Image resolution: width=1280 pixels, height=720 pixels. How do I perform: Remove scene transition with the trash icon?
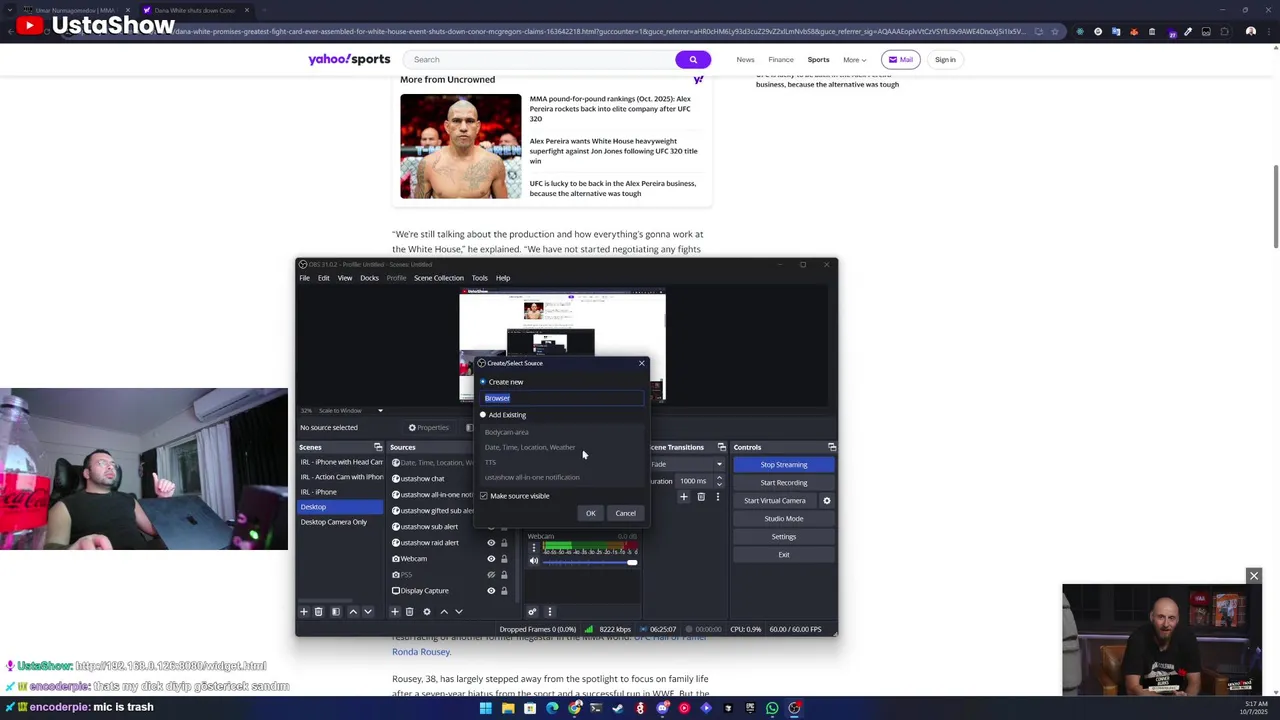(x=701, y=496)
